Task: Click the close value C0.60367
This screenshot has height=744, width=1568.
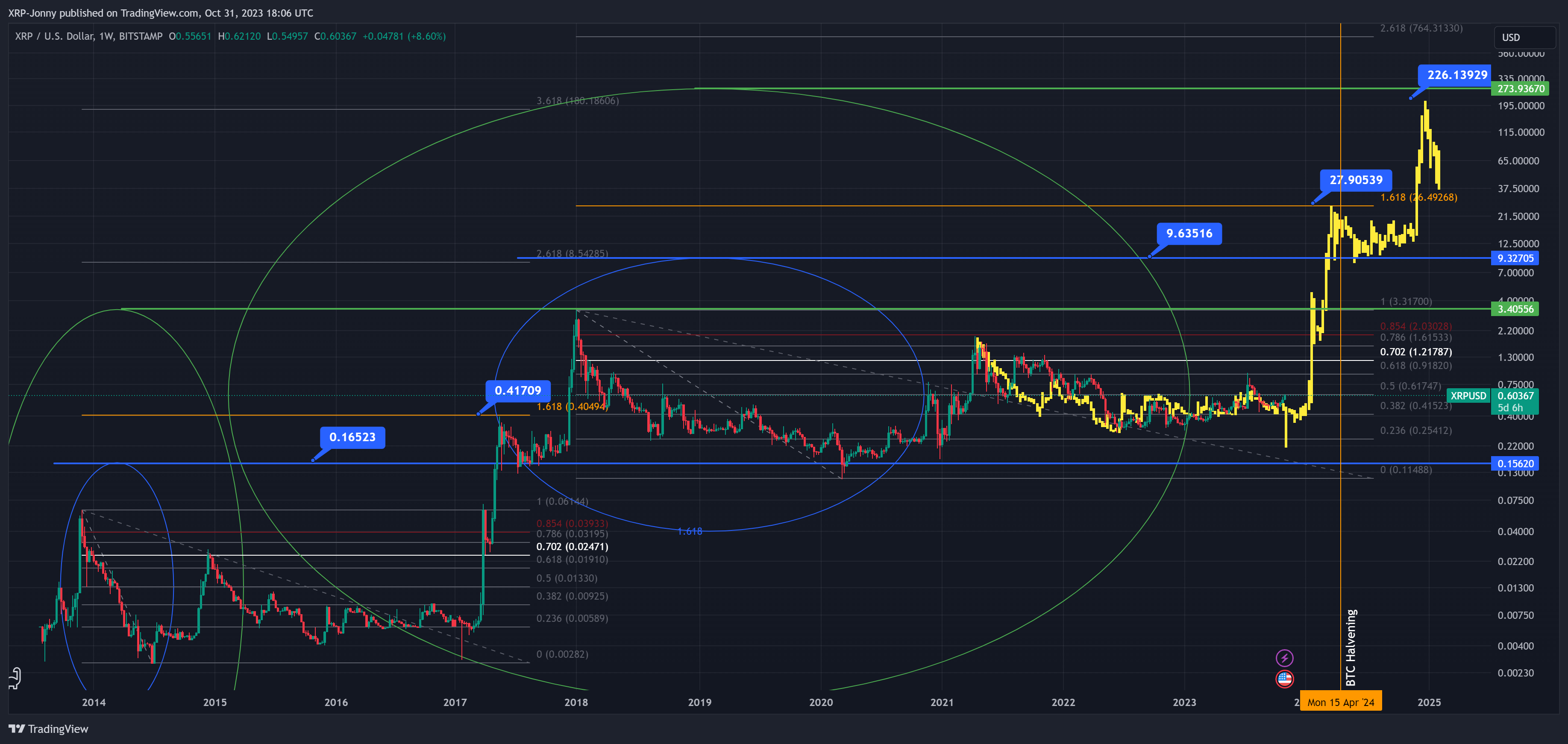Action: (x=335, y=36)
